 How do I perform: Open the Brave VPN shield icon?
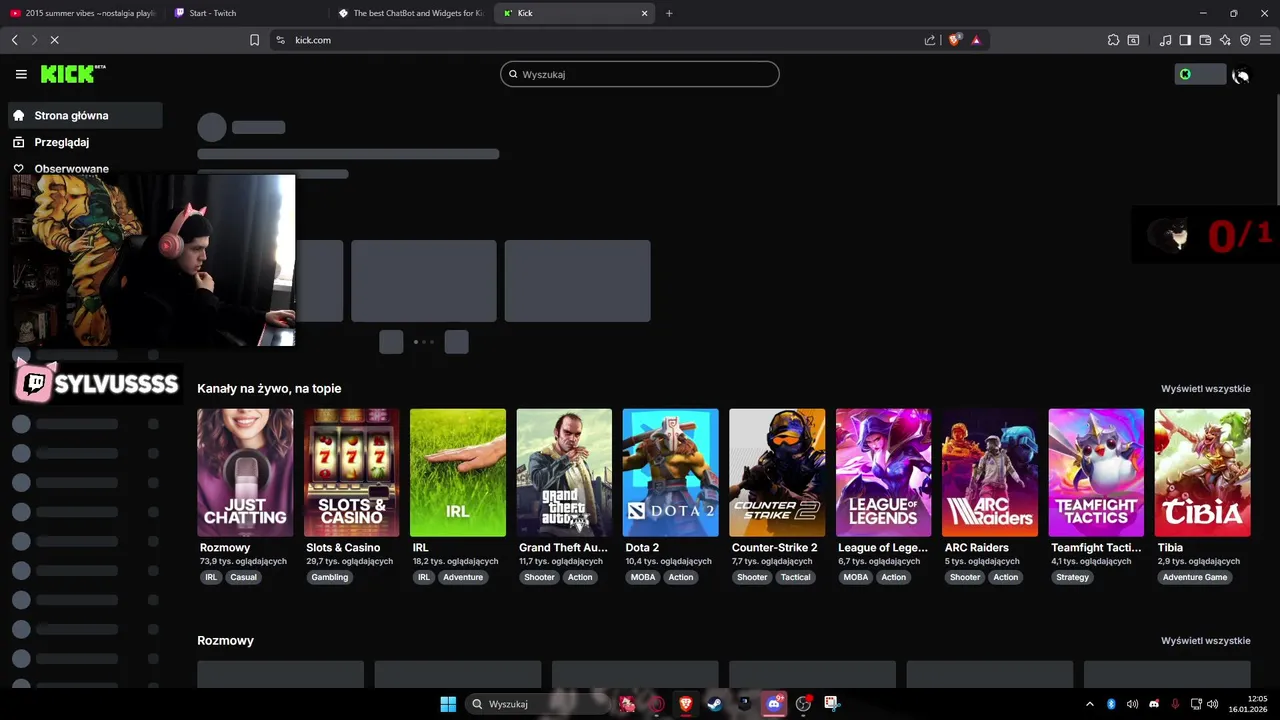pos(1245,40)
